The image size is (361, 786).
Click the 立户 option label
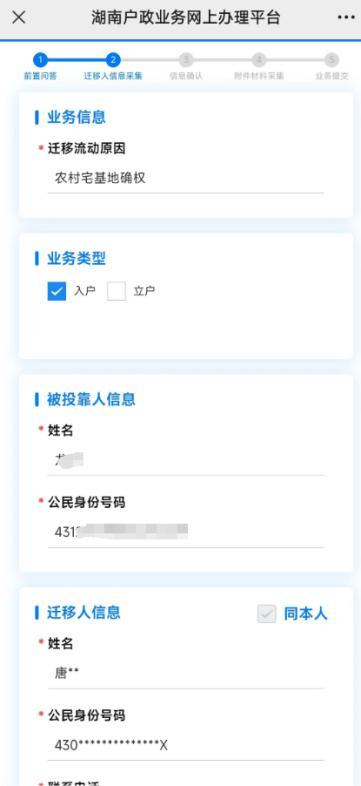point(144,291)
